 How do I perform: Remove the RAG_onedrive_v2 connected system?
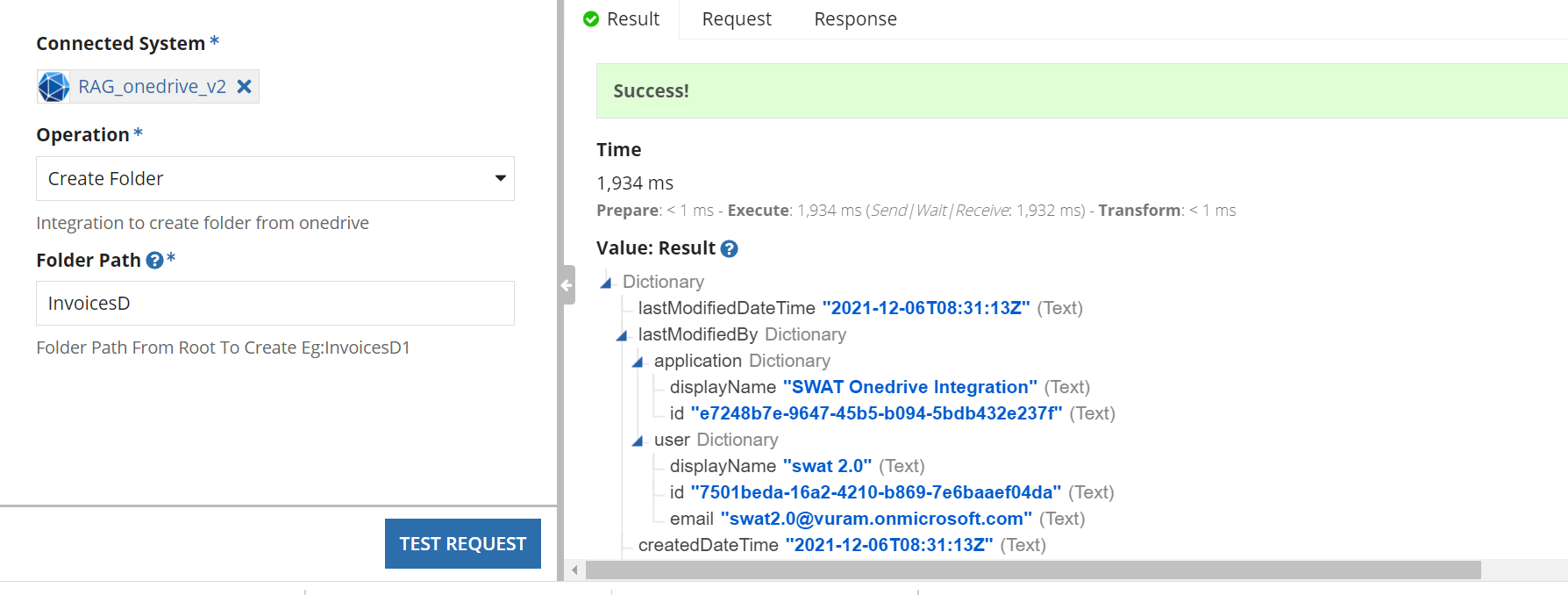click(x=245, y=86)
